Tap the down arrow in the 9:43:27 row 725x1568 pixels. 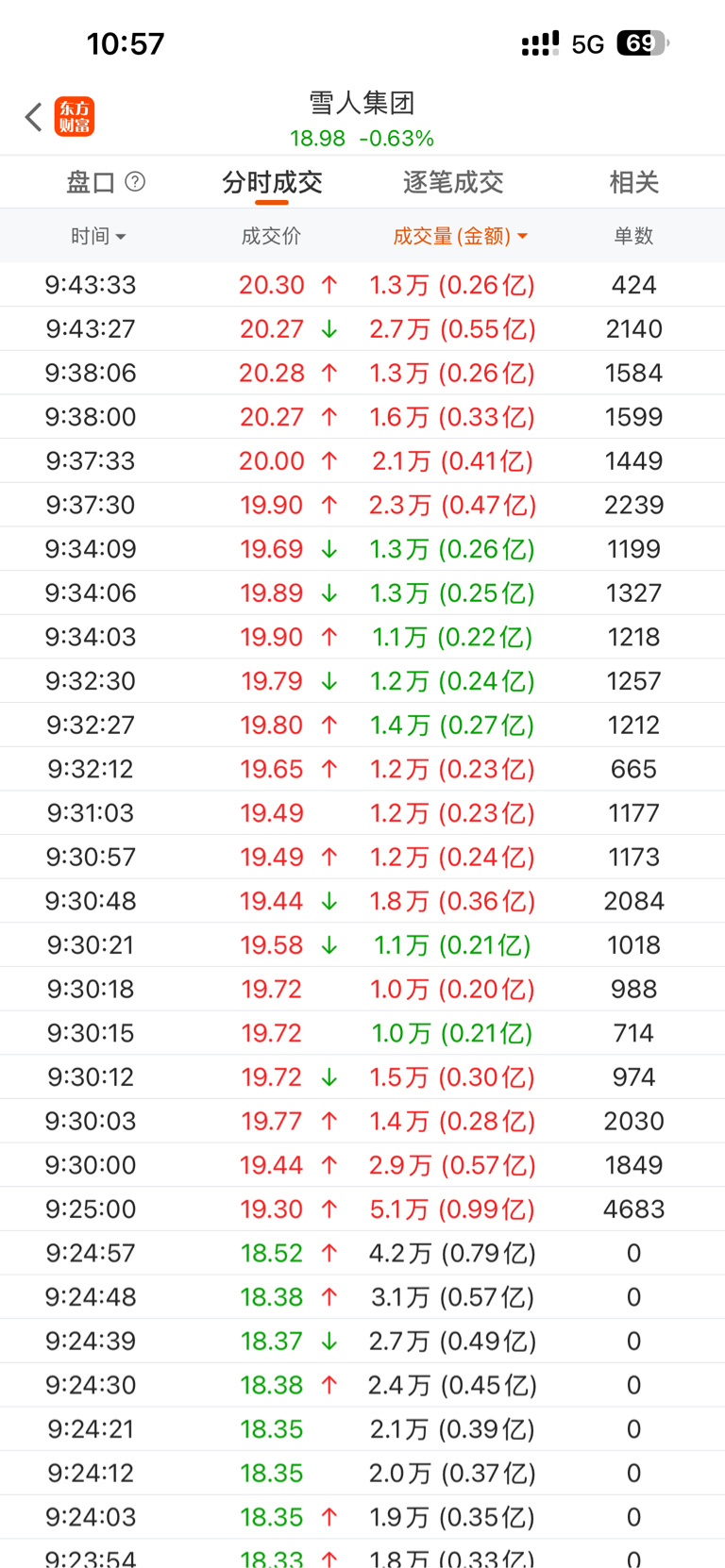pyautogui.click(x=329, y=329)
